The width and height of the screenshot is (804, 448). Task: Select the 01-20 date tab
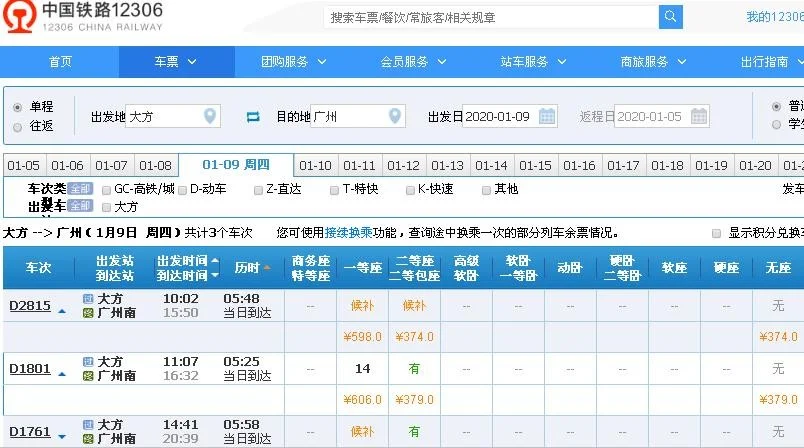[755, 166]
